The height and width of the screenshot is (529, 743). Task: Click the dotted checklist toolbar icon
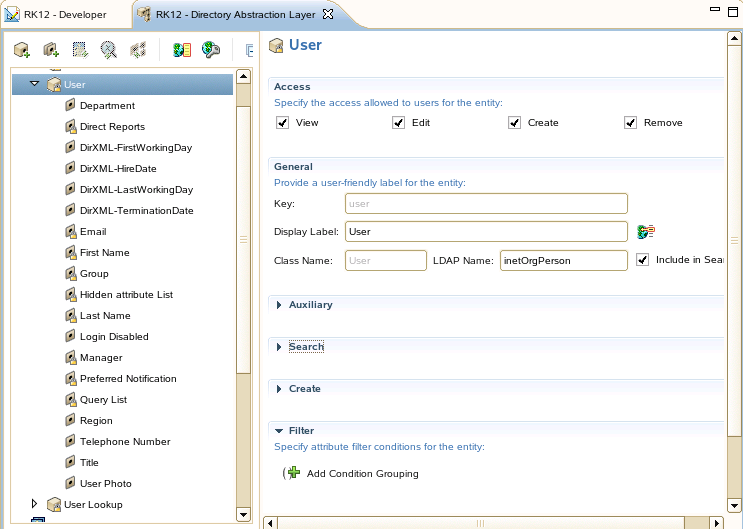(x=80, y=50)
